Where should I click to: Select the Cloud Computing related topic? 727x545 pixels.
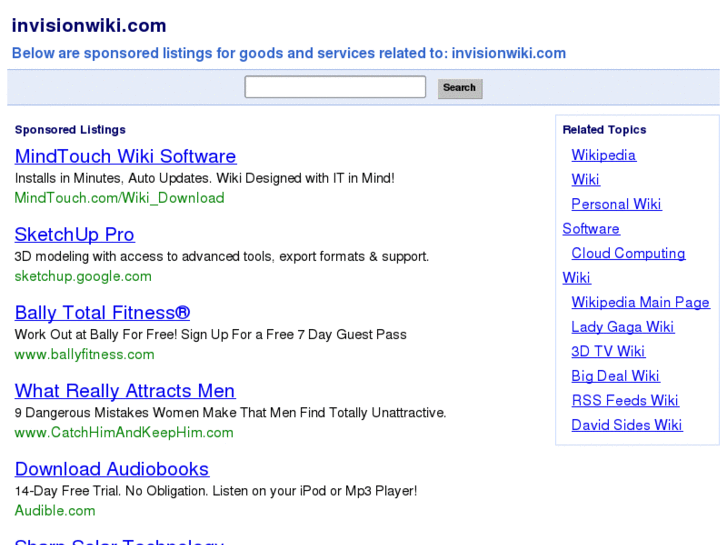[x=628, y=253]
